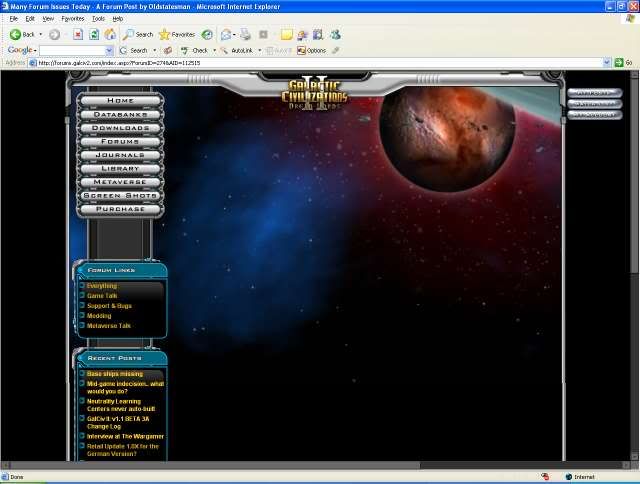Click the Library navigation button
The height and width of the screenshot is (484, 640).
point(120,169)
